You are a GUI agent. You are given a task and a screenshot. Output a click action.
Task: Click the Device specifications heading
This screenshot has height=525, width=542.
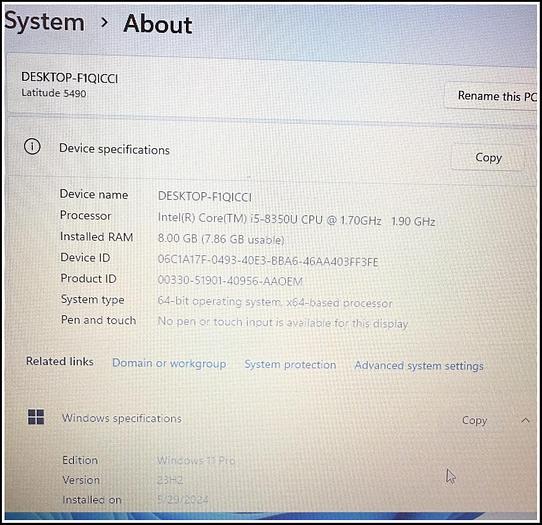tap(114, 149)
